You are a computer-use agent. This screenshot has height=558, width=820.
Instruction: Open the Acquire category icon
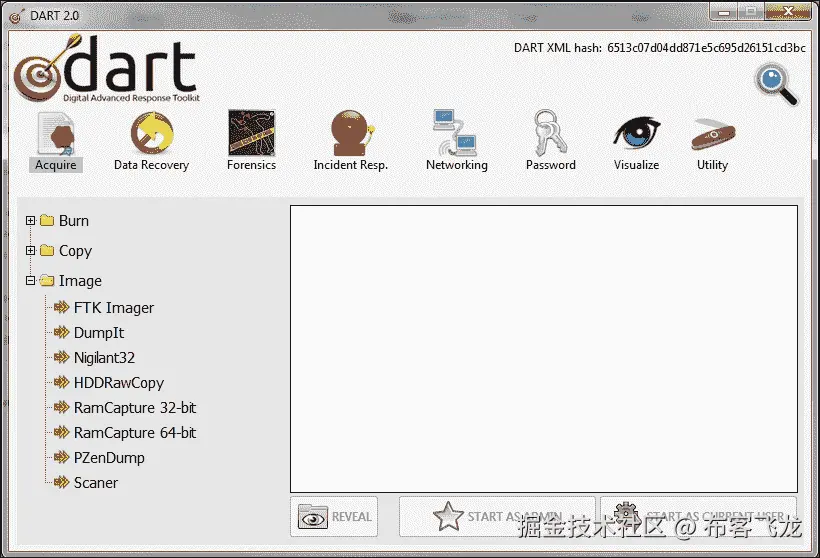tap(55, 134)
